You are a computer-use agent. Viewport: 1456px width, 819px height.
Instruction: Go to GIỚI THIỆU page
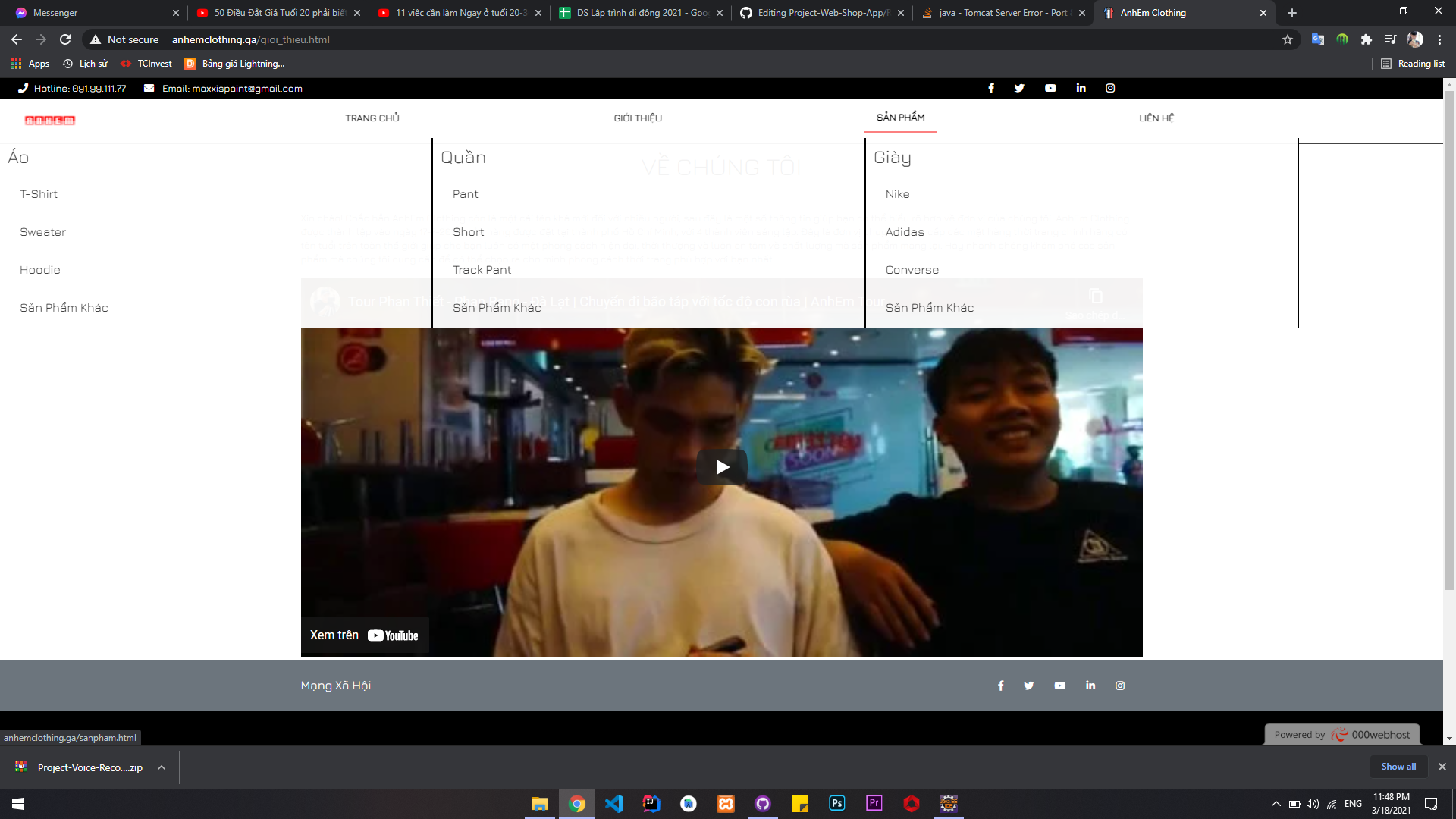point(638,118)
